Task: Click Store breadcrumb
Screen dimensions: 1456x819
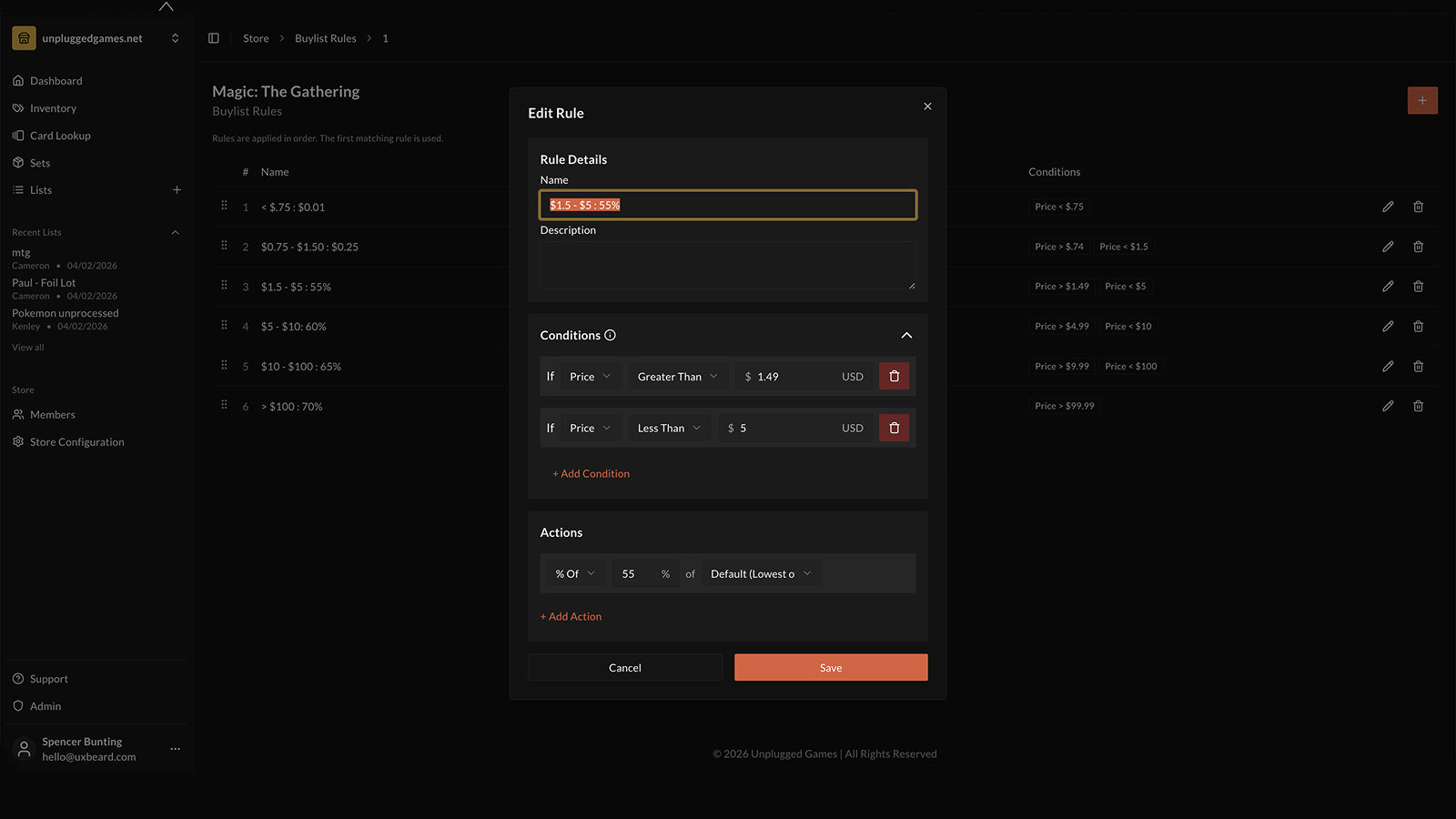Action: (x=256, y=38)
